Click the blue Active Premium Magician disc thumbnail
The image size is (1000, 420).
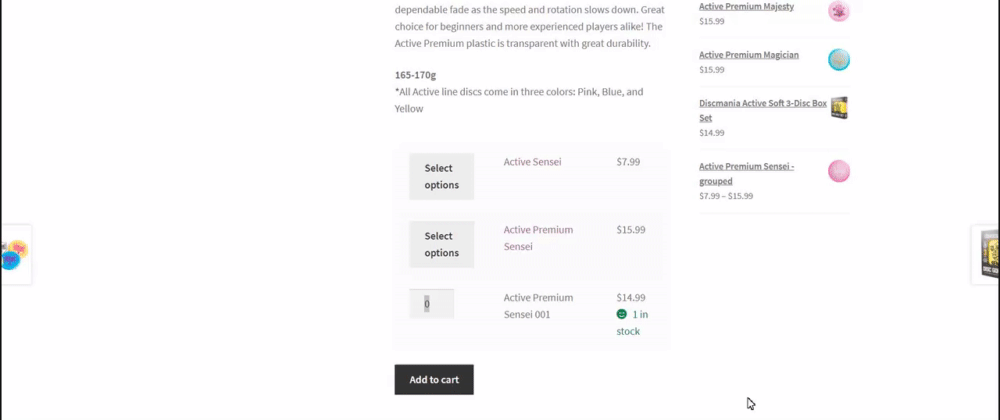click(838, 60)
